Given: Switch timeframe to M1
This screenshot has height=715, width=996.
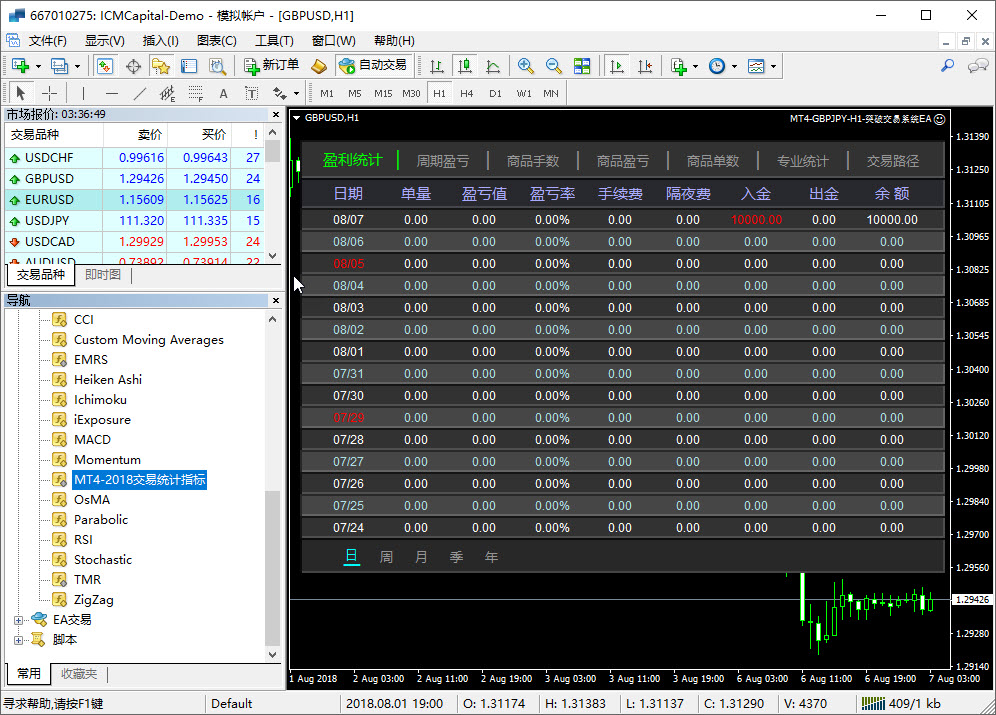Looking at the screenshot, I should (x=326, y=93).
